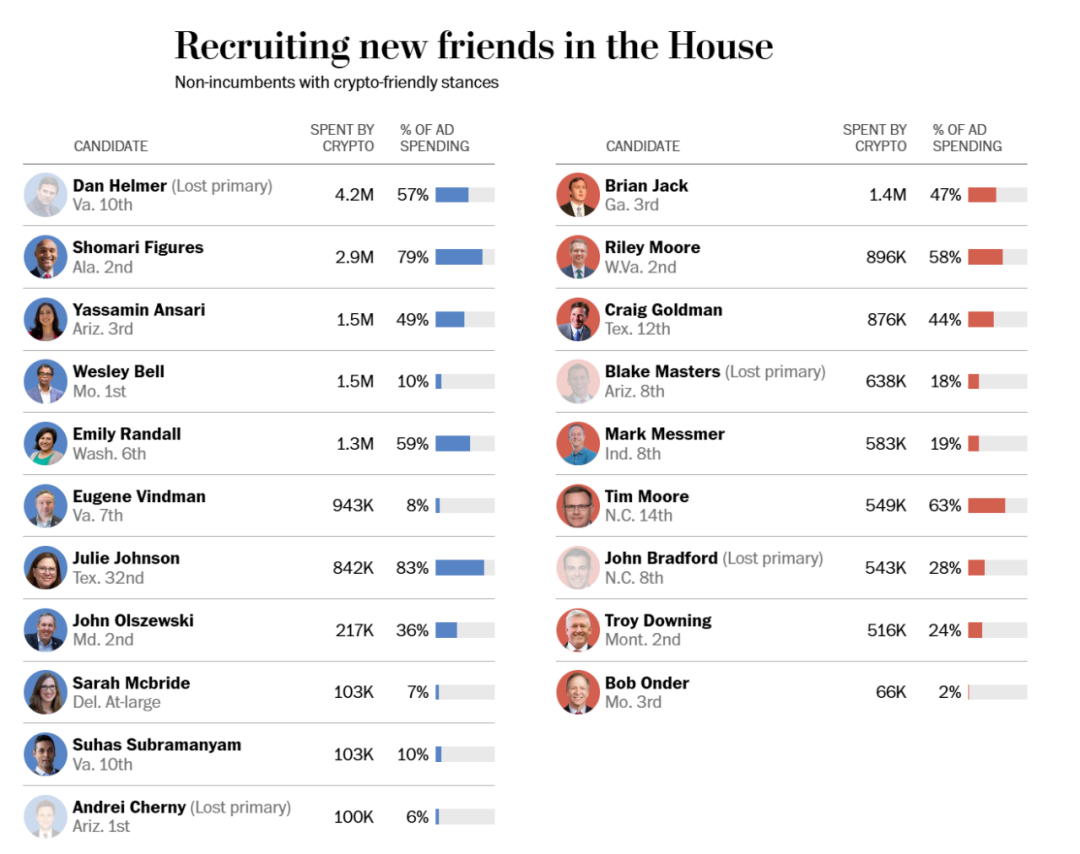This screenshot has width=1080, height=854.
Task: Click Shomari Figures' avatar photo
Action: [x=45, y=257]
